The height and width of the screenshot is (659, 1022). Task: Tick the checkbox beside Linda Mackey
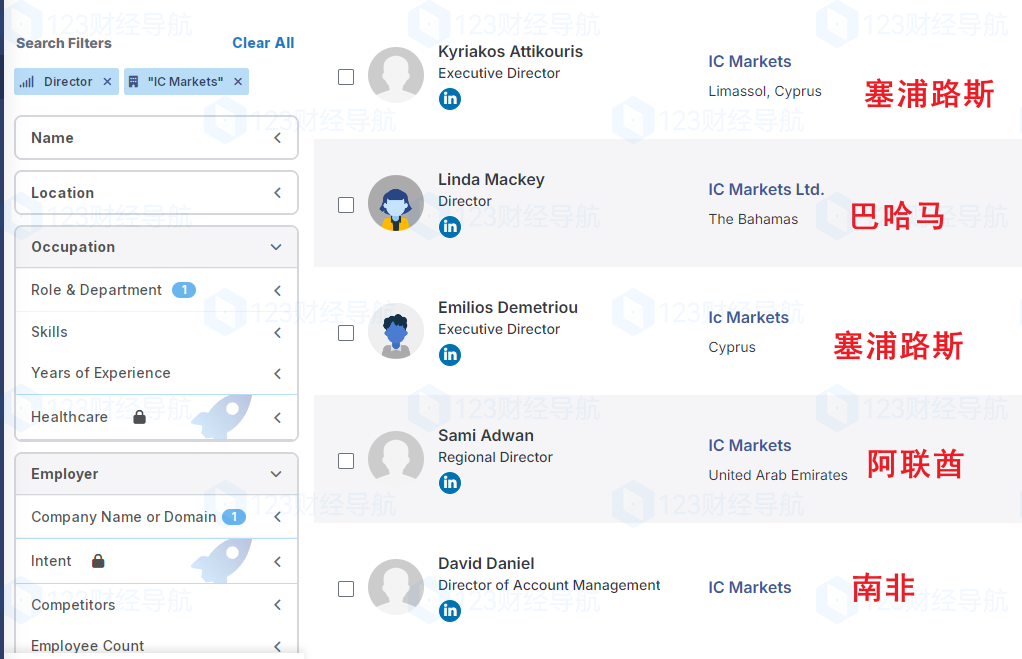[x=346, y=205]
